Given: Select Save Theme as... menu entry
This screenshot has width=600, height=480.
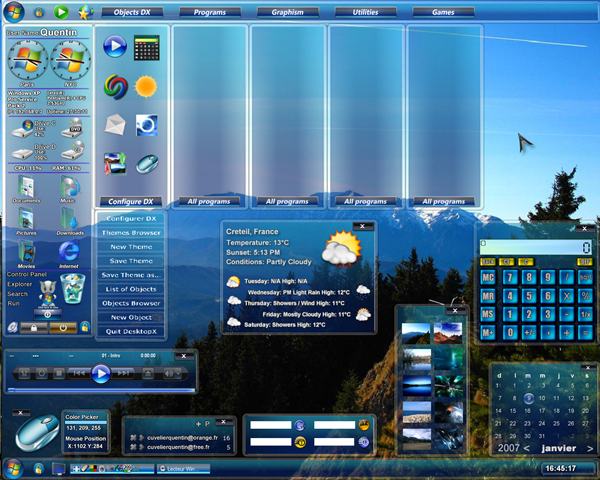Looking at the screenshot, I should click(131, 275).
